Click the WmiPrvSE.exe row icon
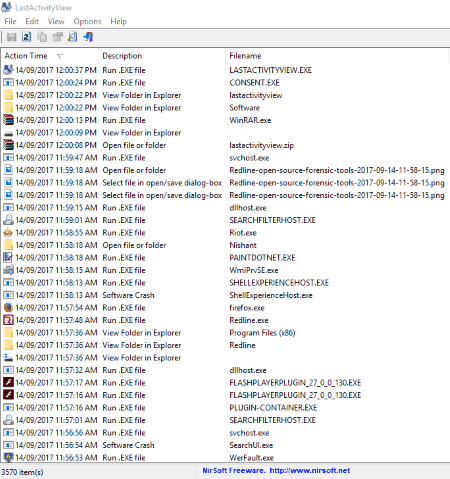 coord(8,270)
